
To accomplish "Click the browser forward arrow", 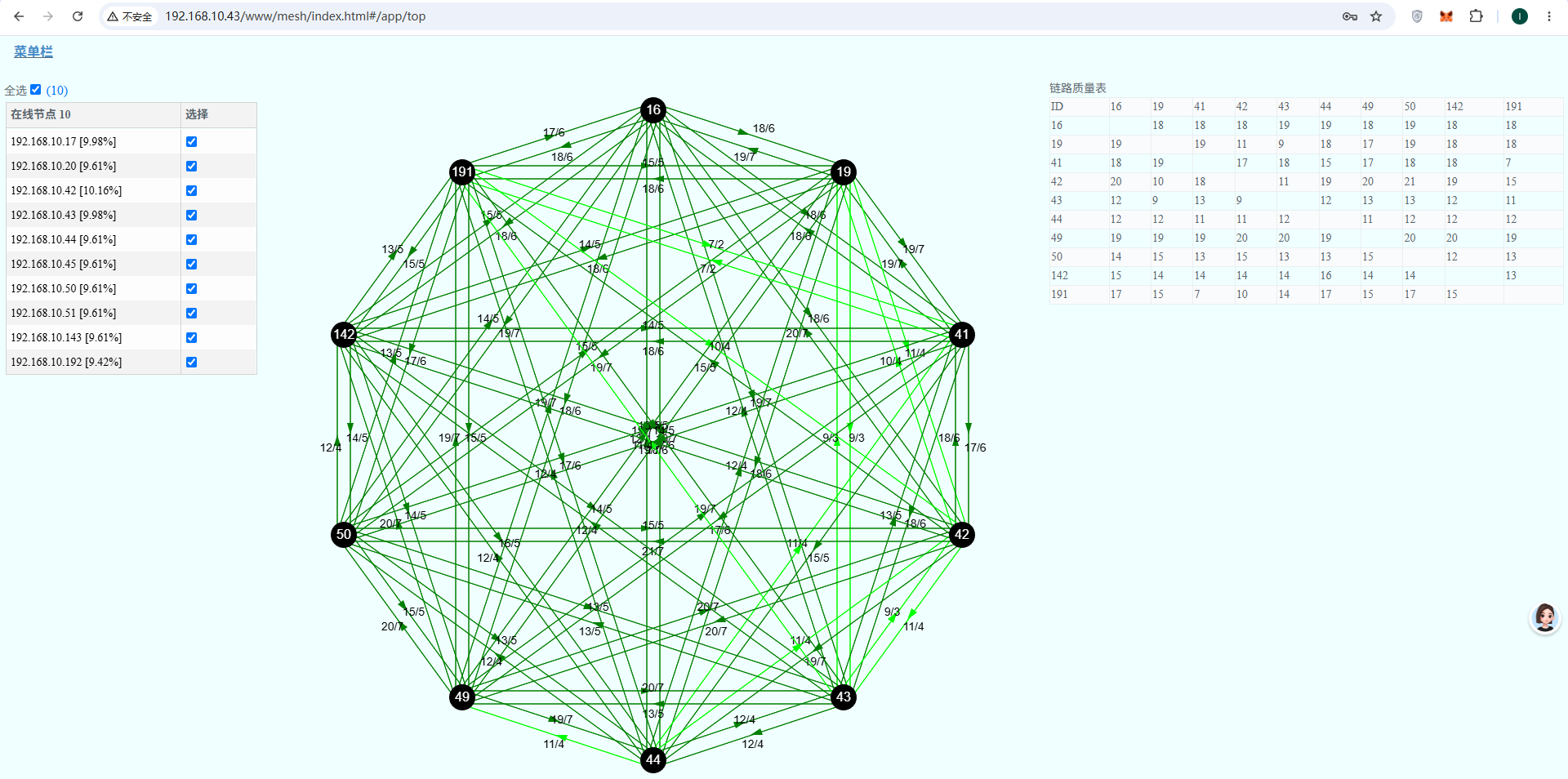I will [48, 16].
